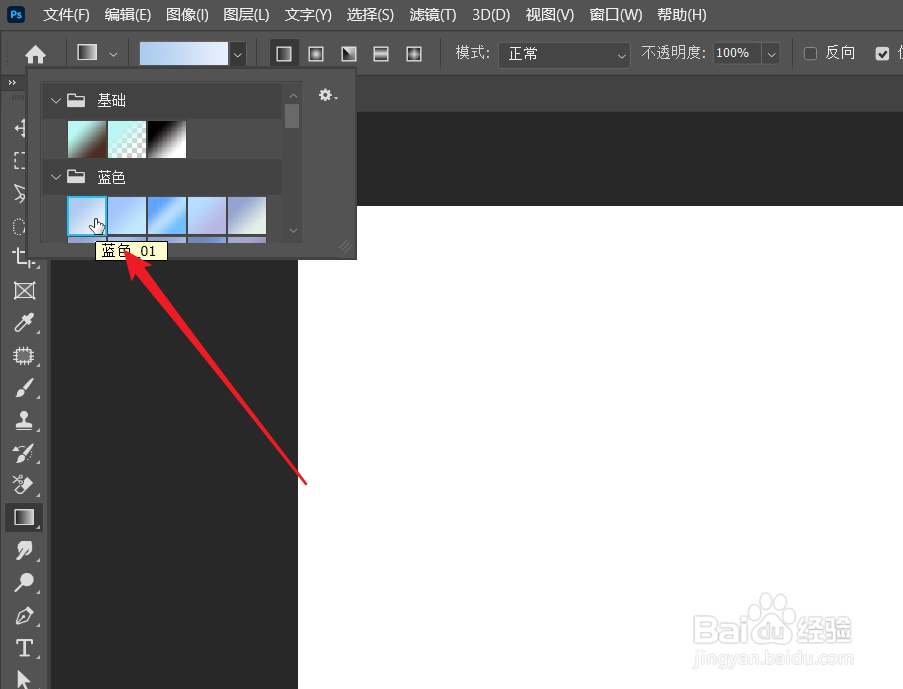Select the Angle gradient style button

coord(349,54)
